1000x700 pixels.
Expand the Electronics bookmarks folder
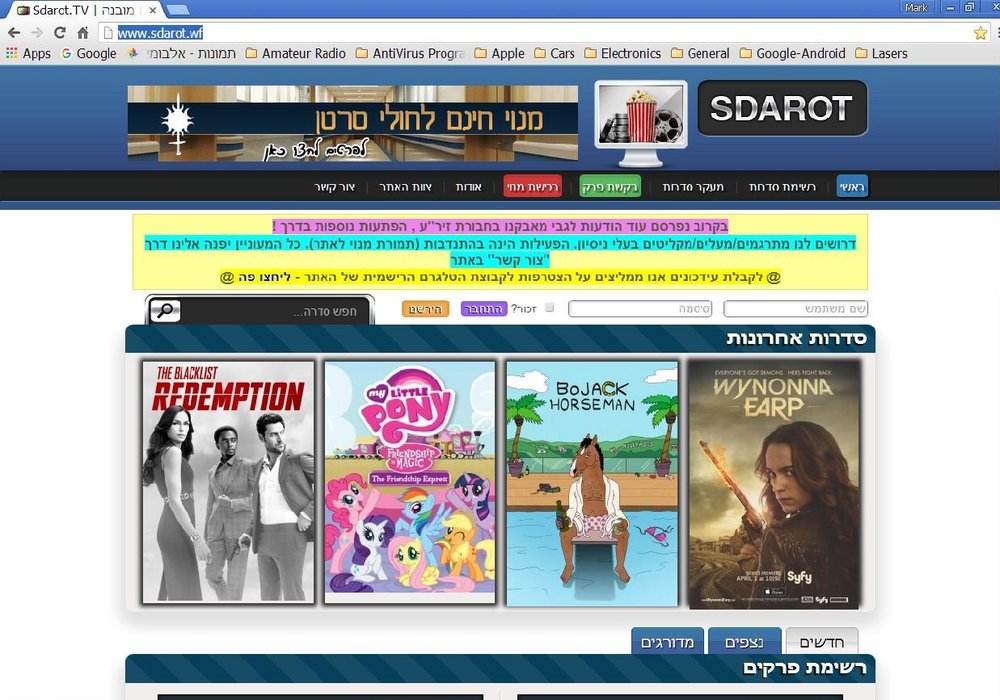click(622, 54)
